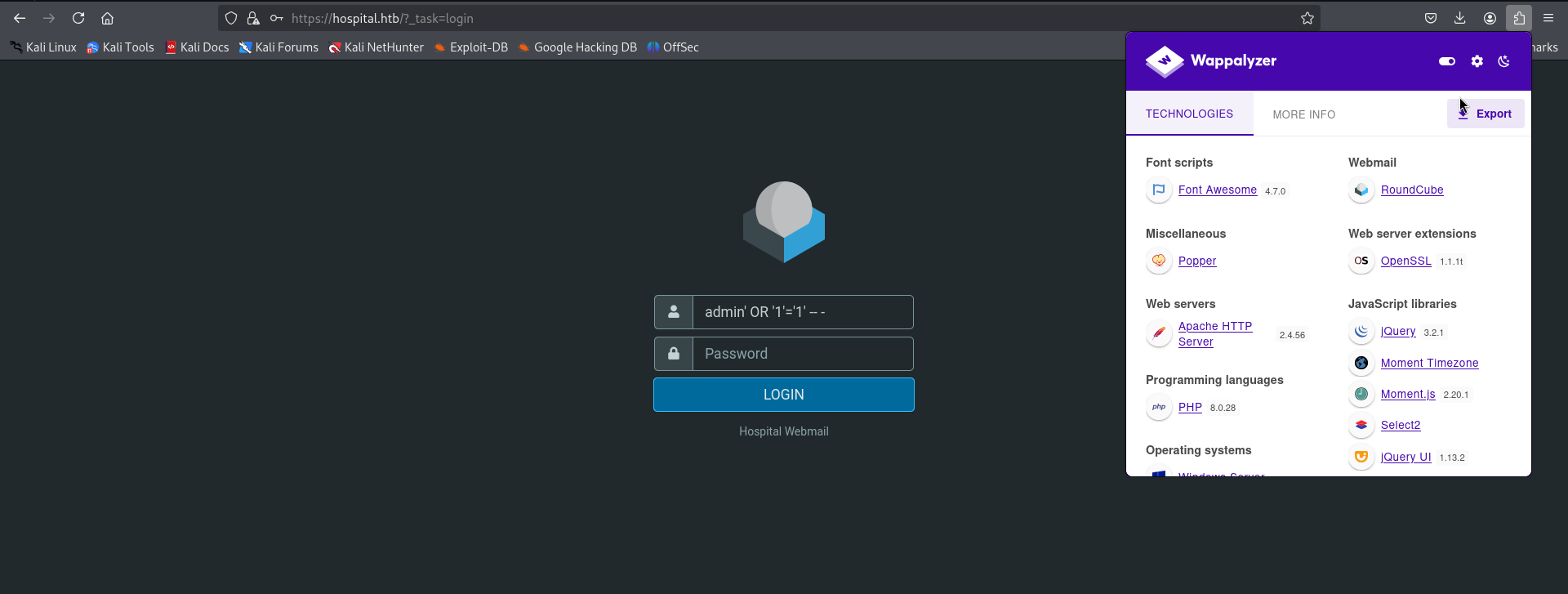Toggle the Wappalyzer enable switch
1568x594 pixels.
[x=1446, y=61]
